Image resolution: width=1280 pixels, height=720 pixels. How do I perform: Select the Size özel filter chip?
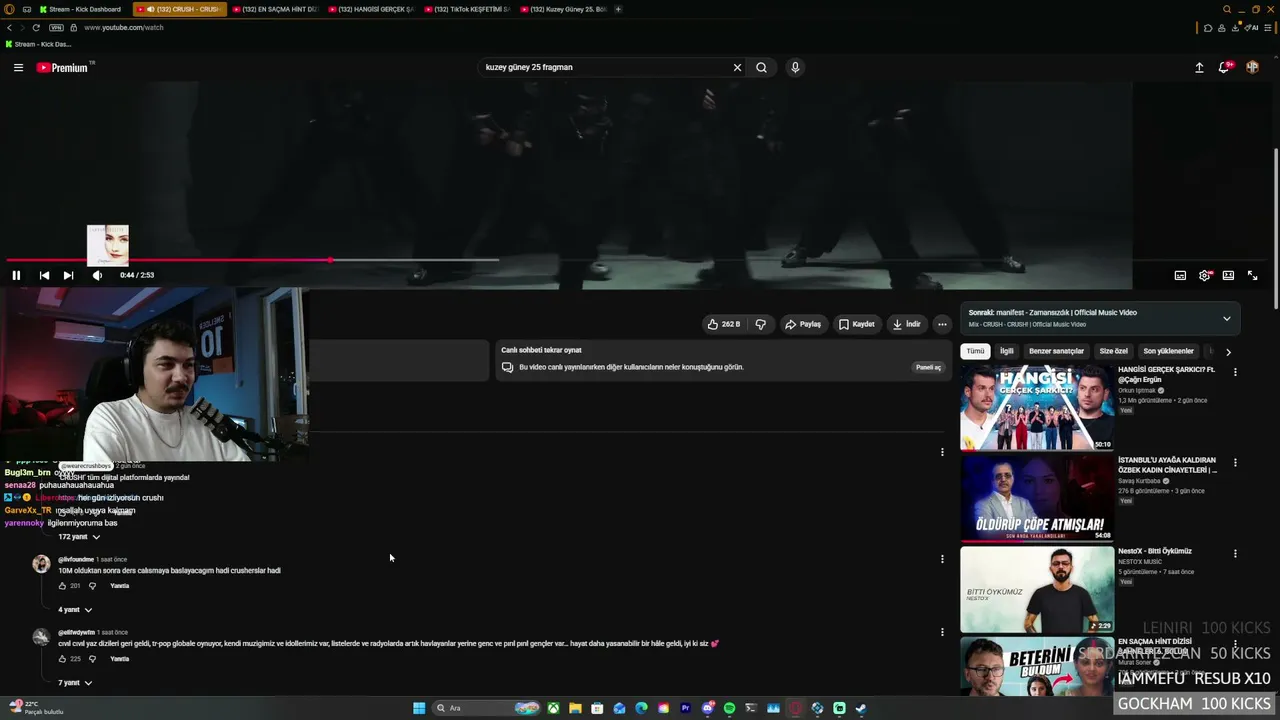tap(1114, 351)
